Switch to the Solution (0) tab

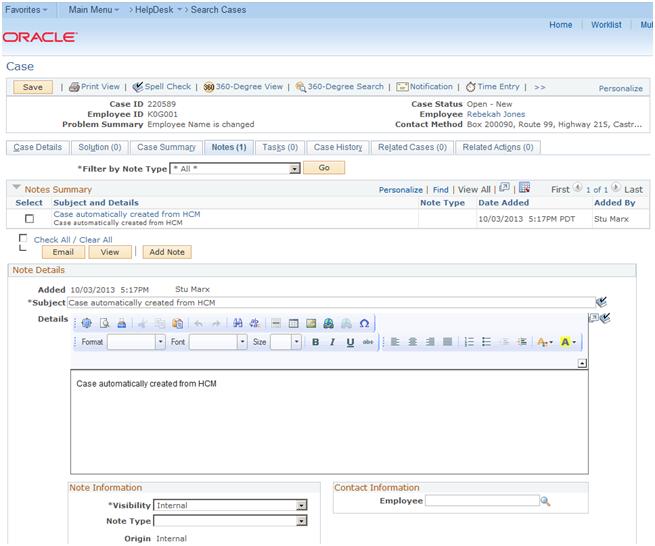coord(100,147)
